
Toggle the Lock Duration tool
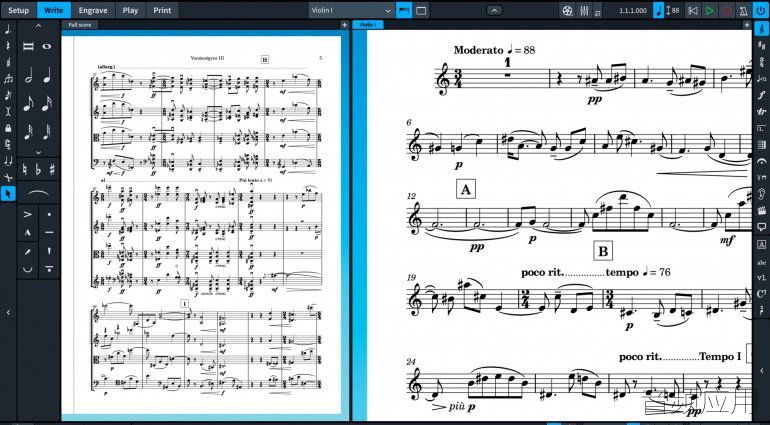click(8, 128)
